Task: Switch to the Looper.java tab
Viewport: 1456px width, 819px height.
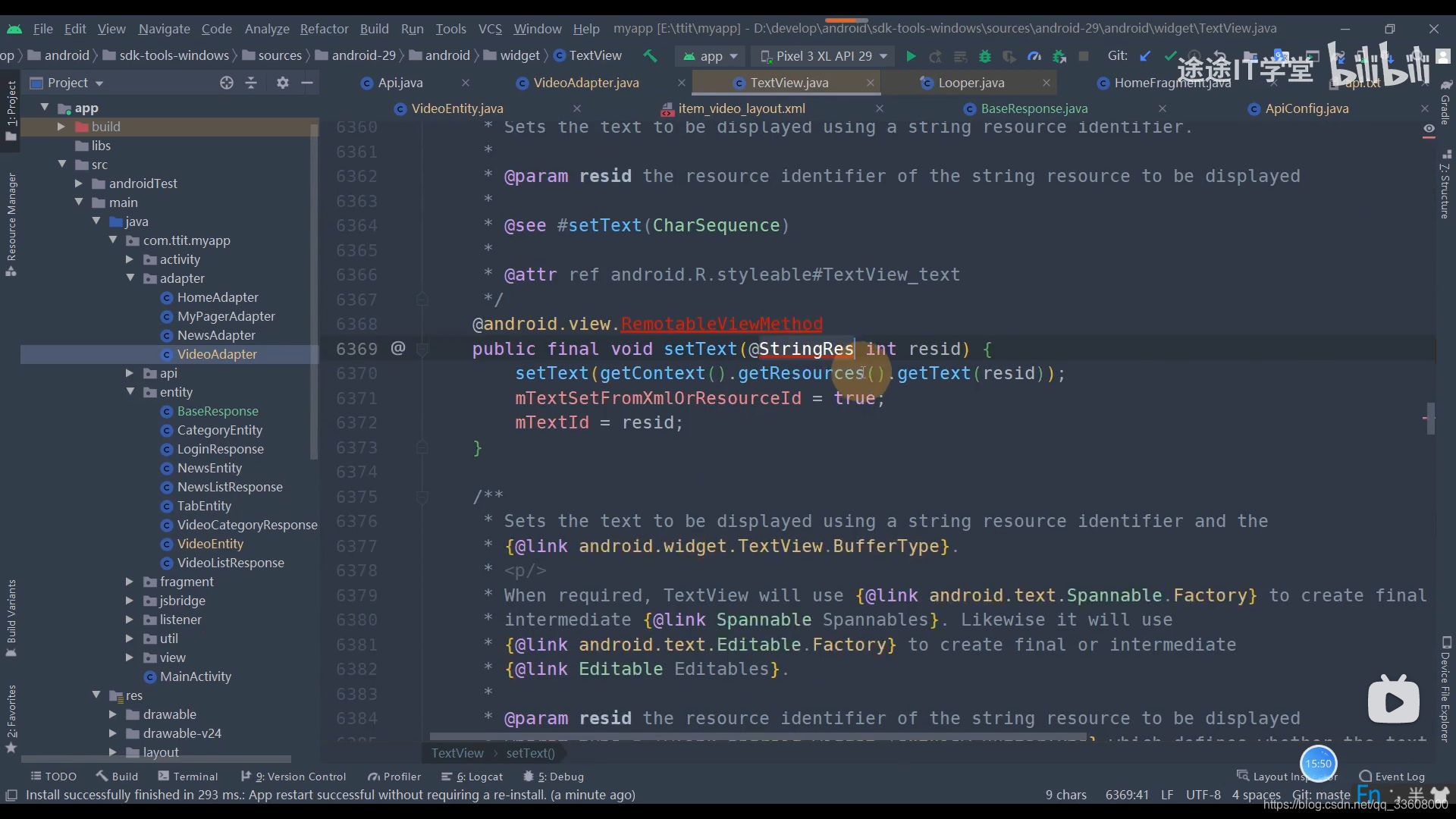Action: point(971,83)
